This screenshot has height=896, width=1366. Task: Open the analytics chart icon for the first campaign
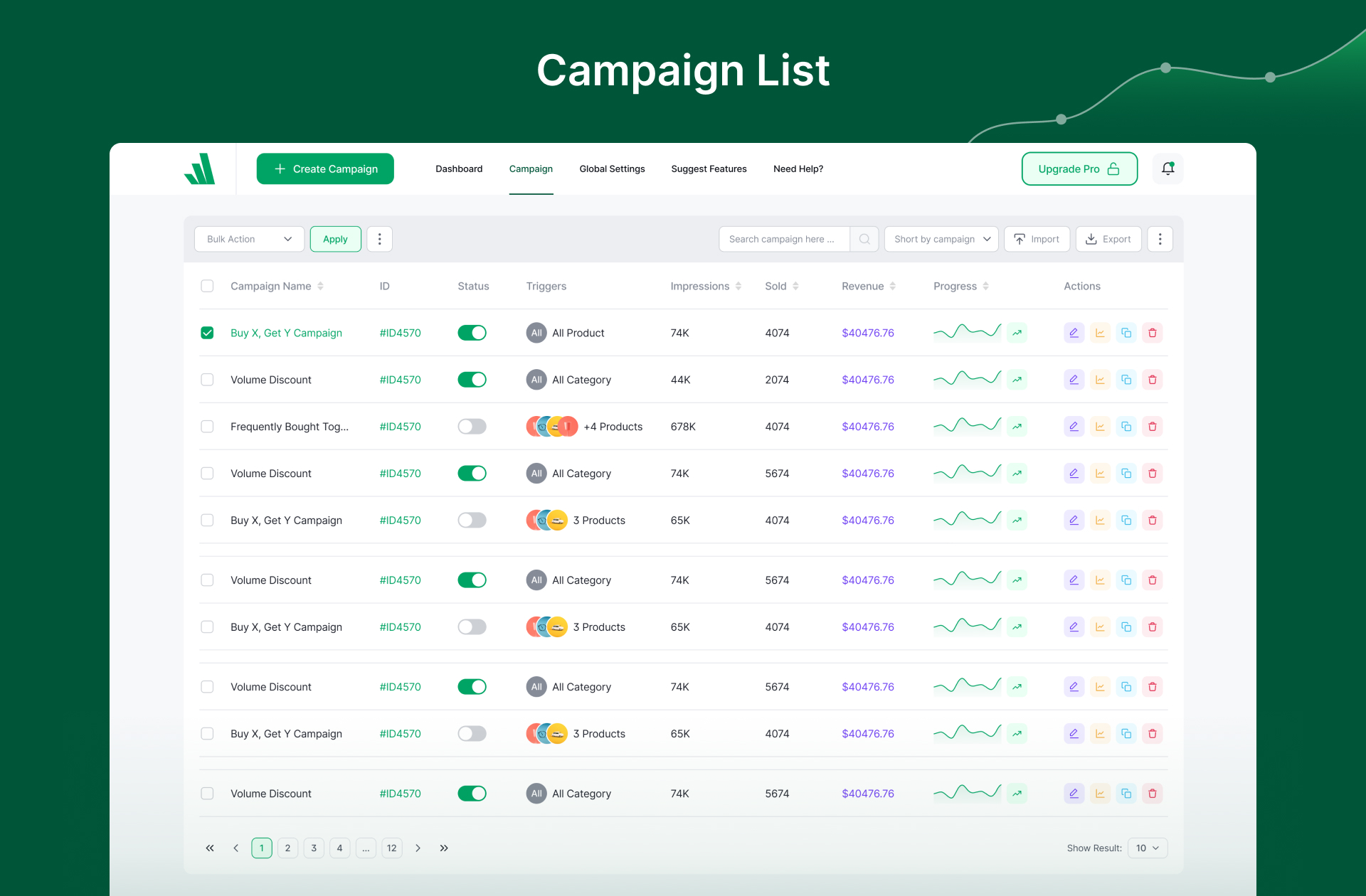(1100, 333)
